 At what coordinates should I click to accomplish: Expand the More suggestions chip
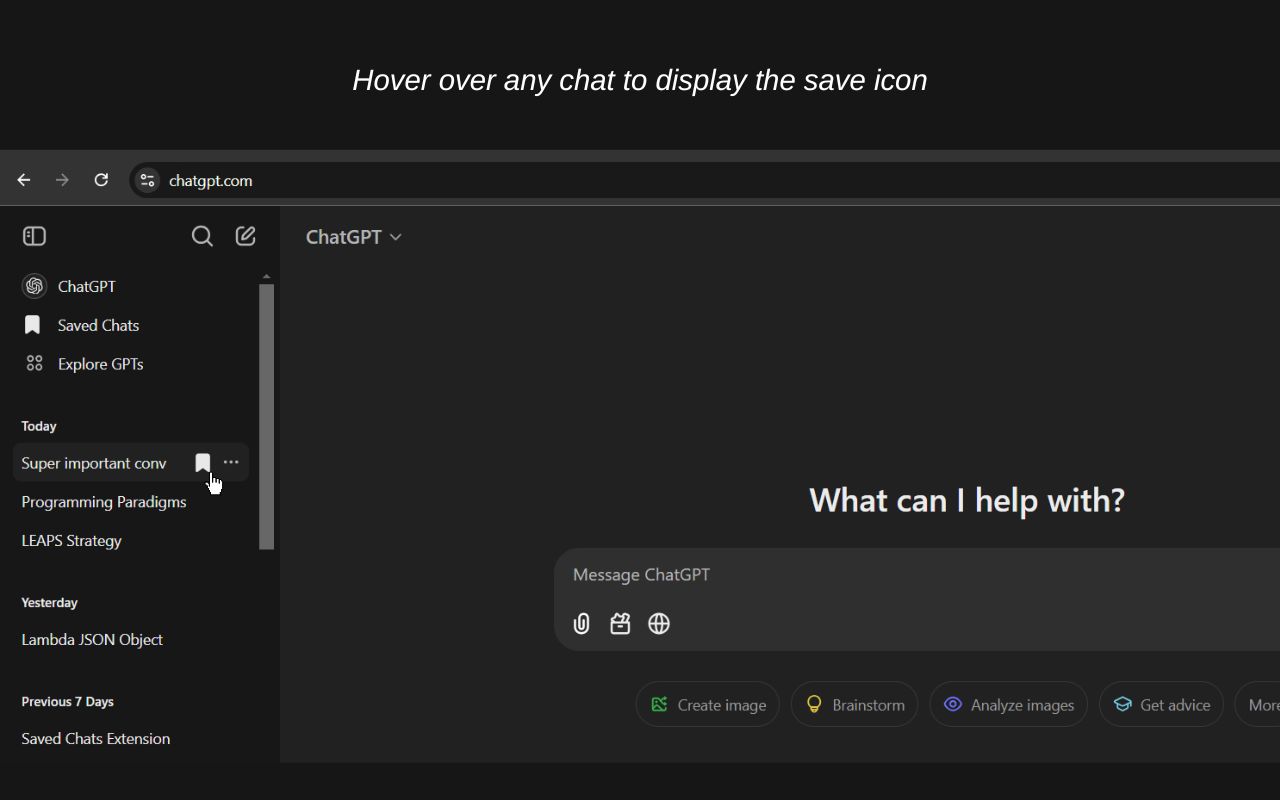pos(1262,704)
